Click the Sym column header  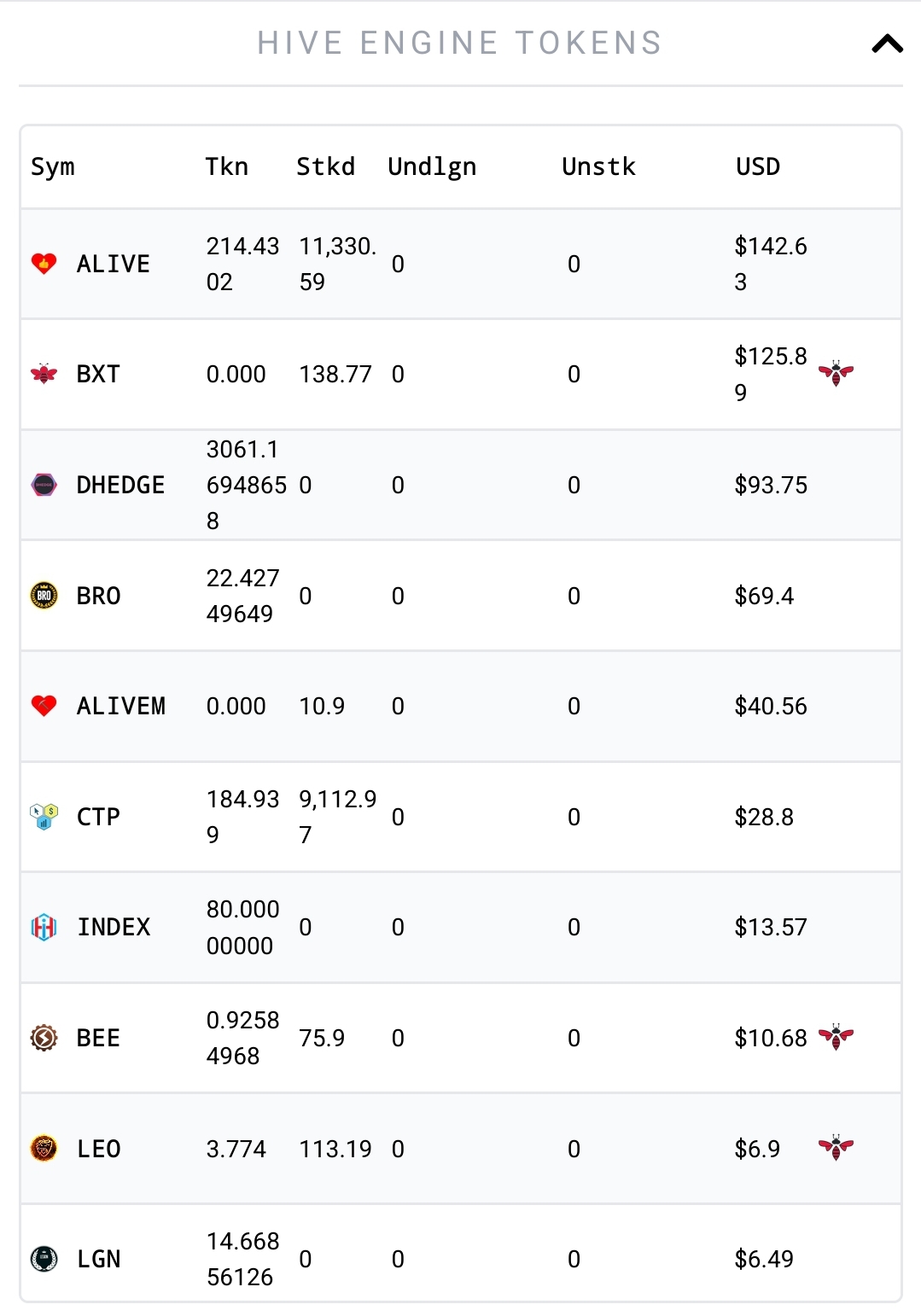(53, 167)
